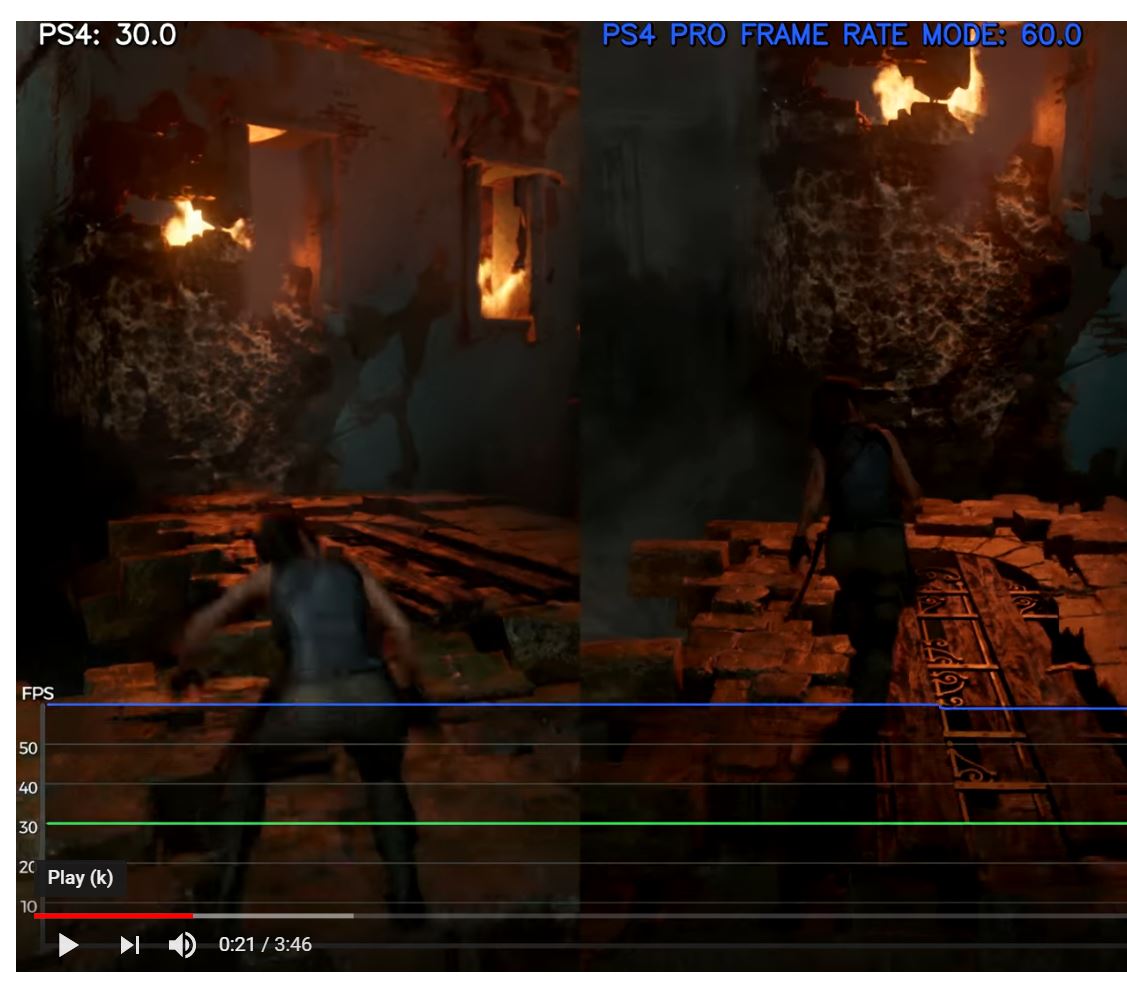1127x1005 pixels.
Task: Click the 10 mark on the FPS axis
Action: [28, 907]
